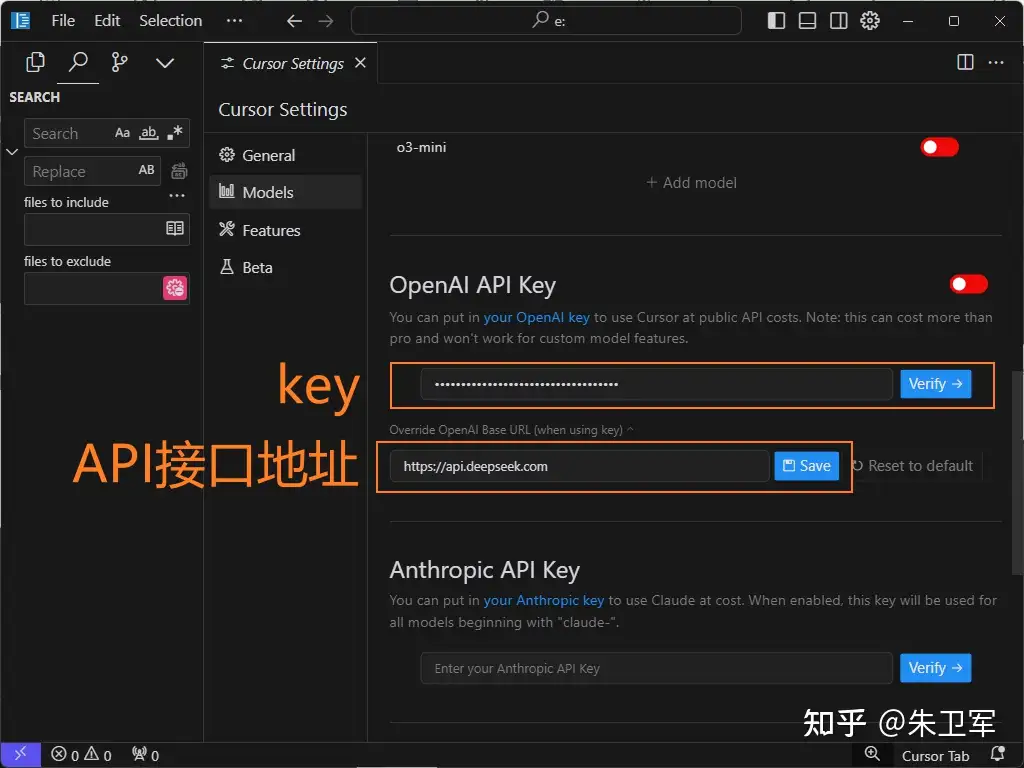Click the Cursor app logo icon
The height and width of the screenshot is (768, 1024).
pos(21,21)
